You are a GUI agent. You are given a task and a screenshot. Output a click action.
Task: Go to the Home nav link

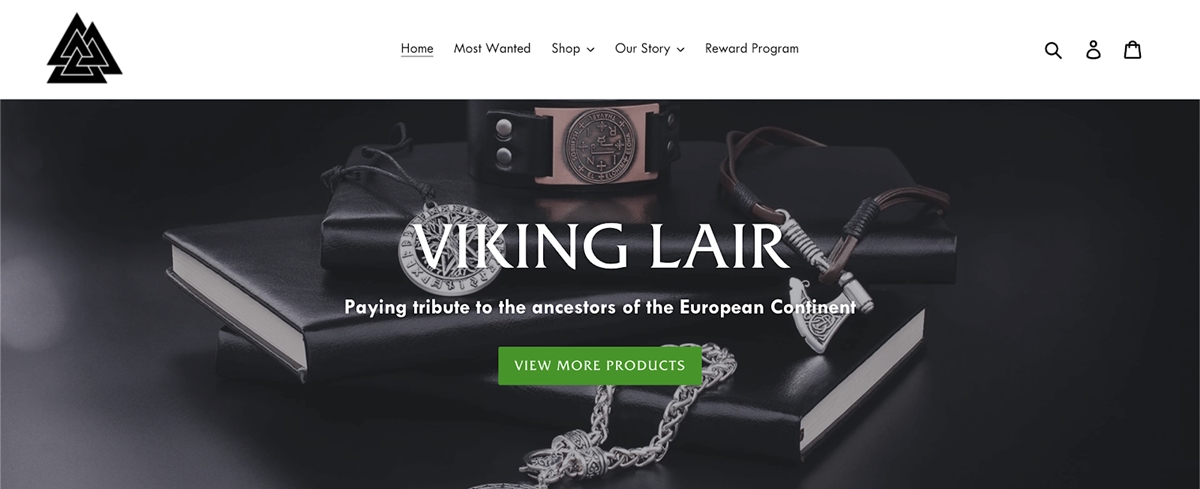(417, 48)
